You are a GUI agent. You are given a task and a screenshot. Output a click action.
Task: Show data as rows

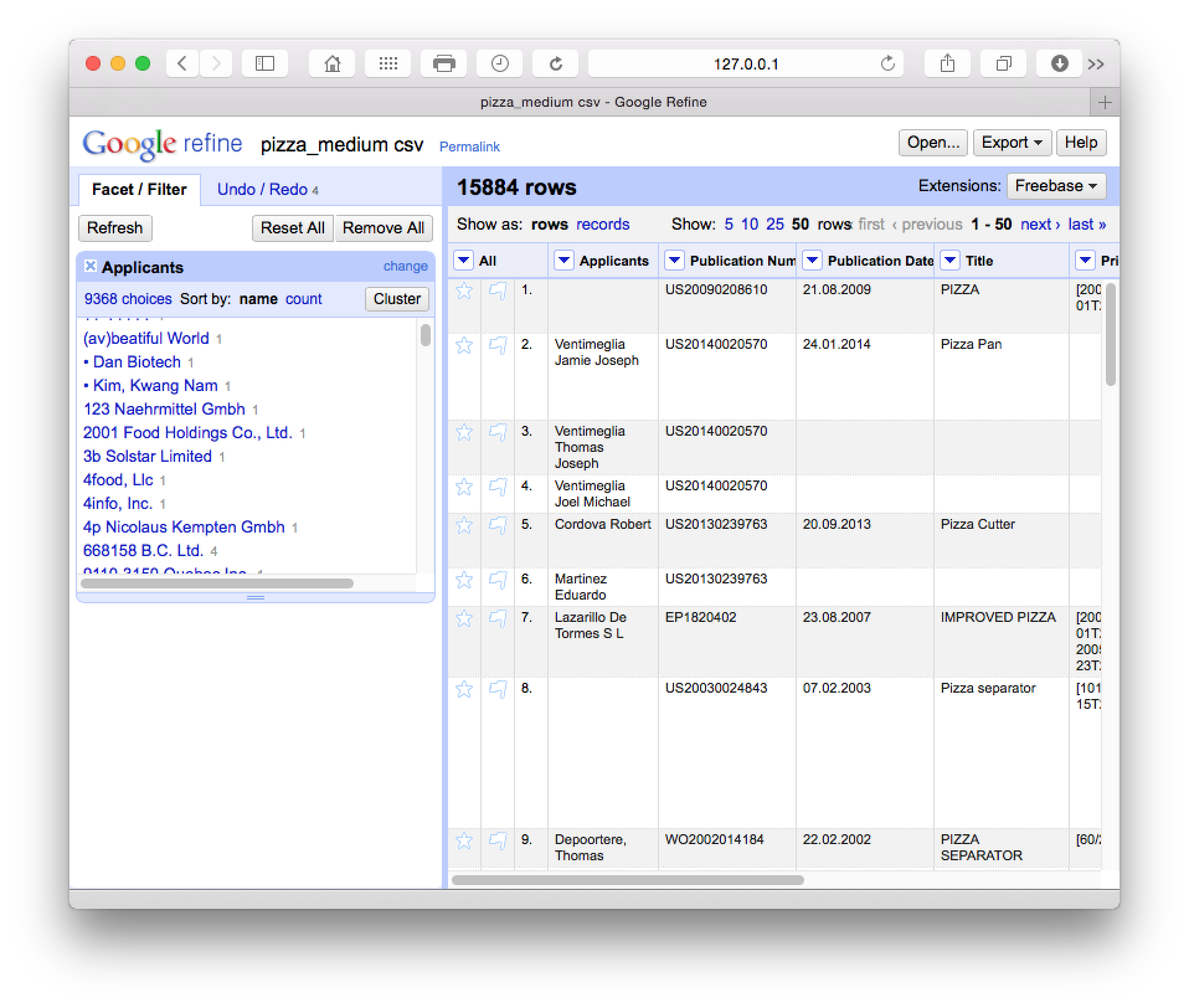(x=549, y=224)
